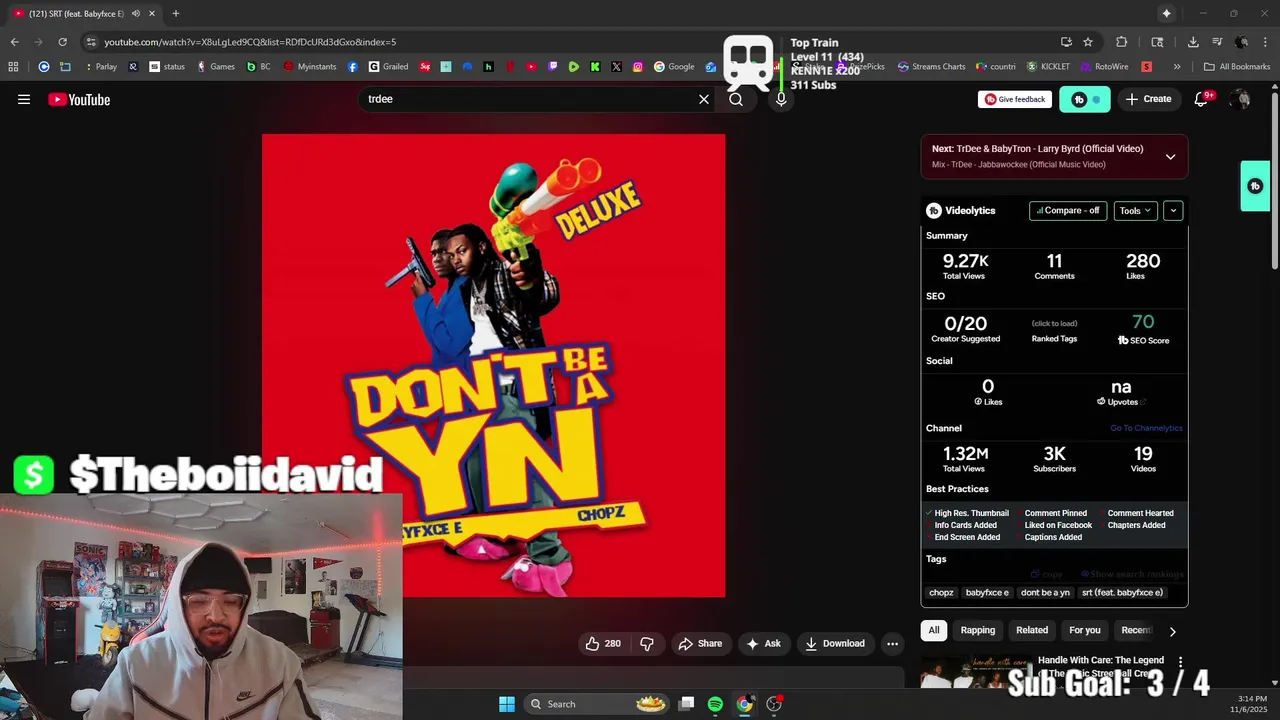Select the All filter chip

[934, 630]
